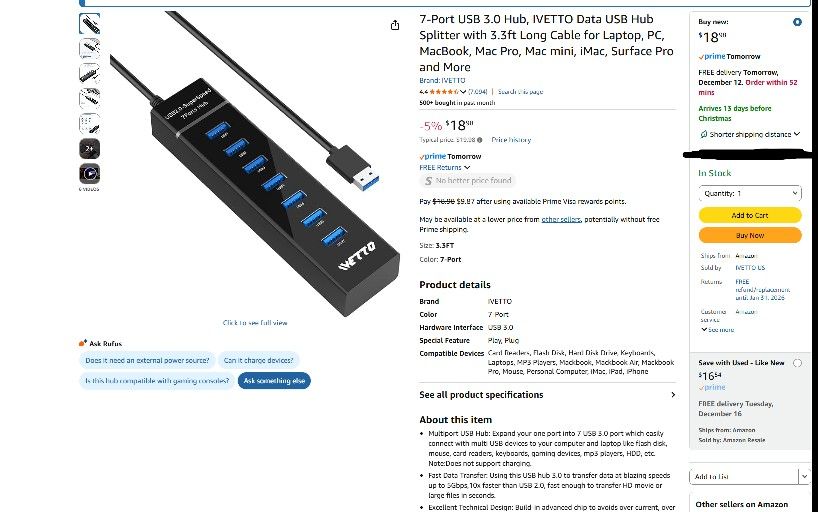
Task: Click the typical price info icon
Action: pos(479,140)
